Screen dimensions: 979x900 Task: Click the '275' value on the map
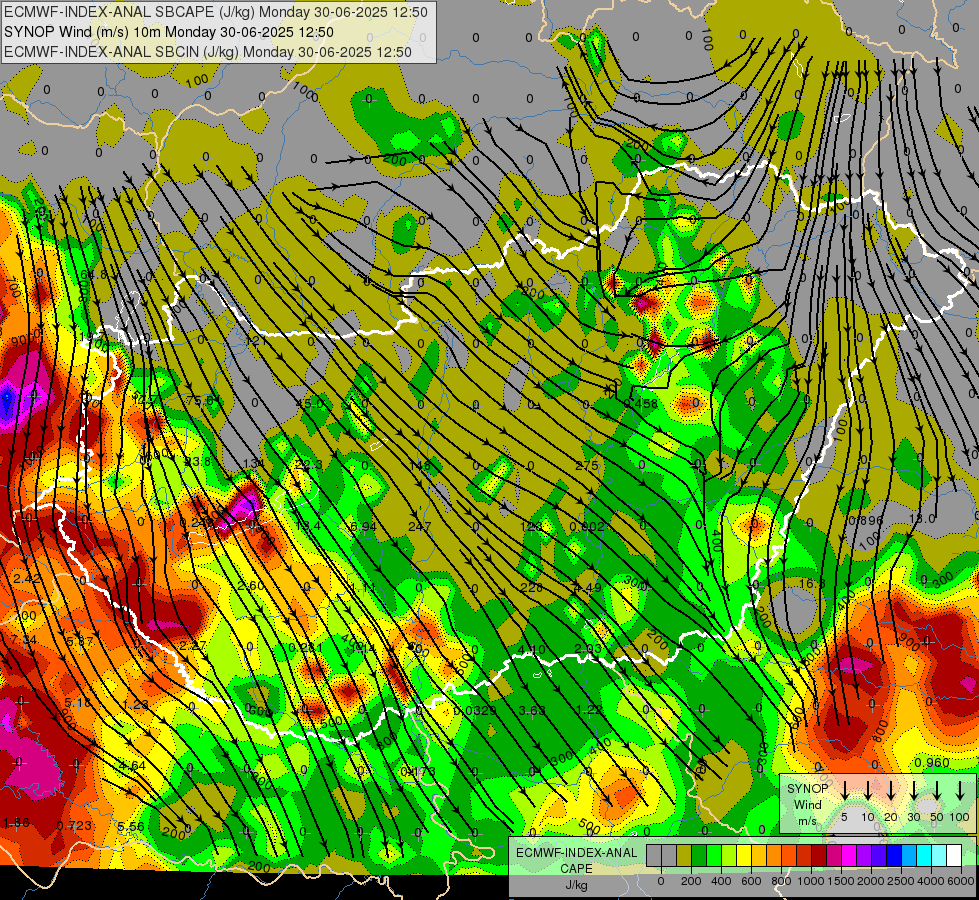coord(587,465)
